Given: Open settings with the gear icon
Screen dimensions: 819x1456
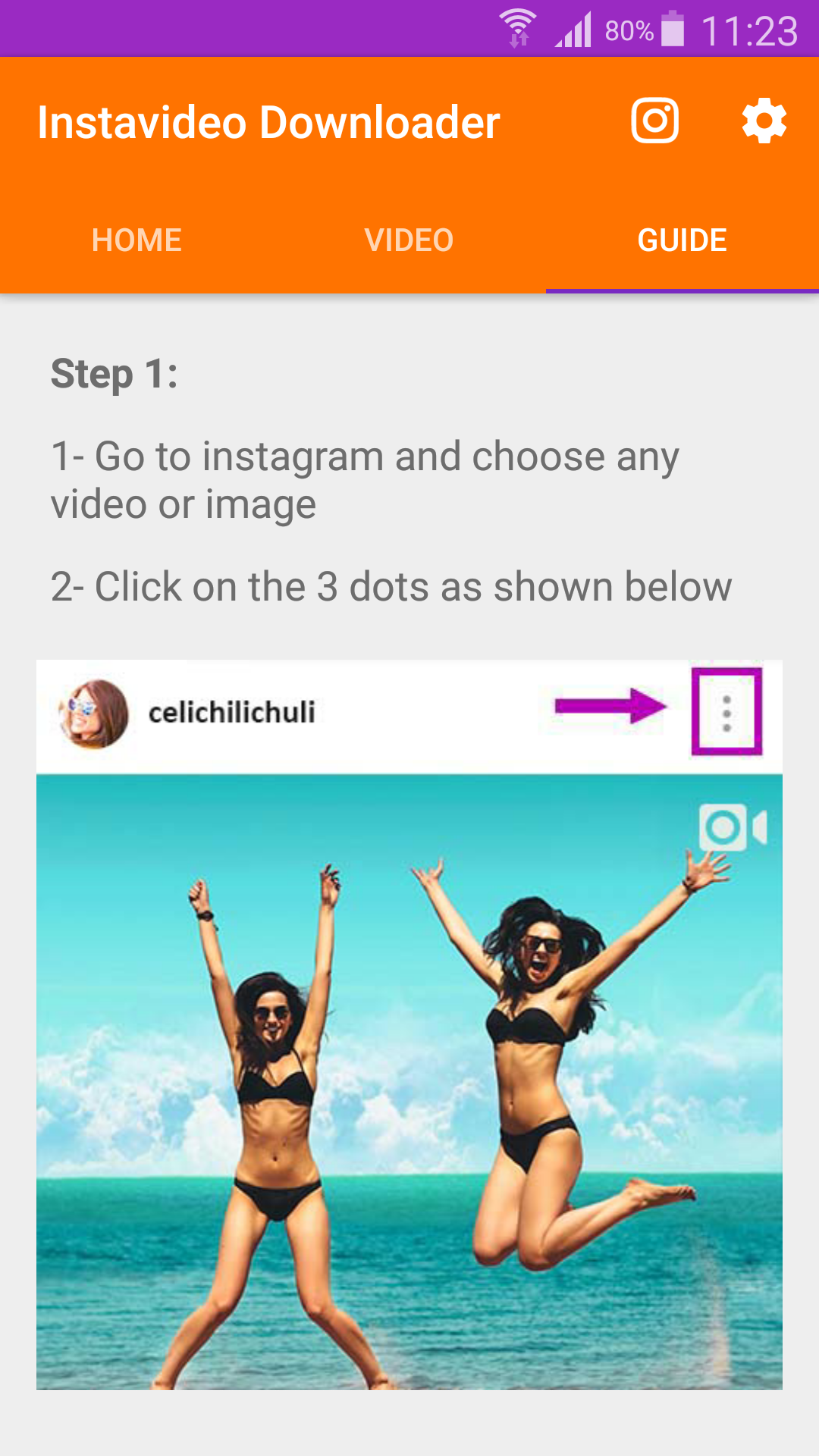Looking at the screenshot, I should (x=764, y=121).
